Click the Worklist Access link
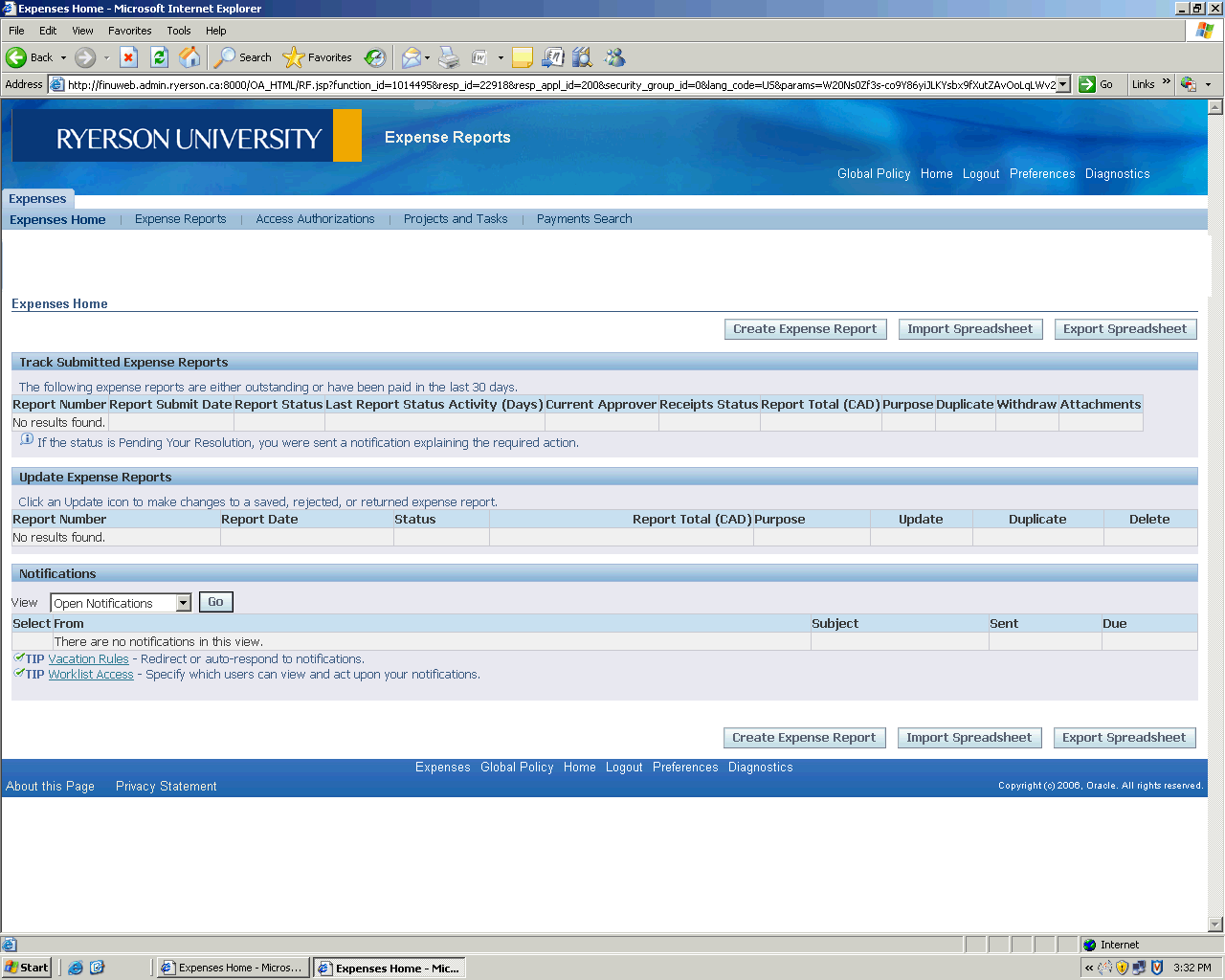Viewport: 1225px width, 980px height. 91,675
